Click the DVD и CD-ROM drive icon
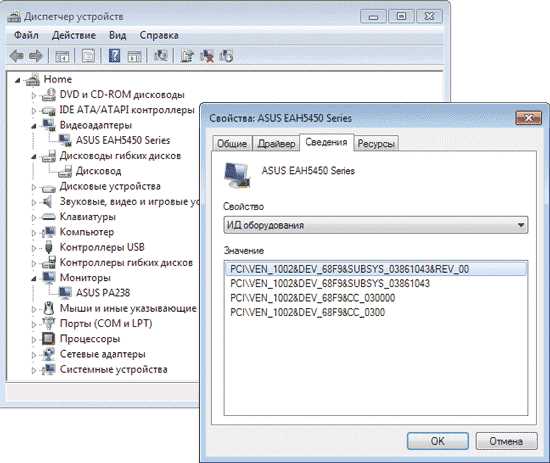 click(49, 95)
